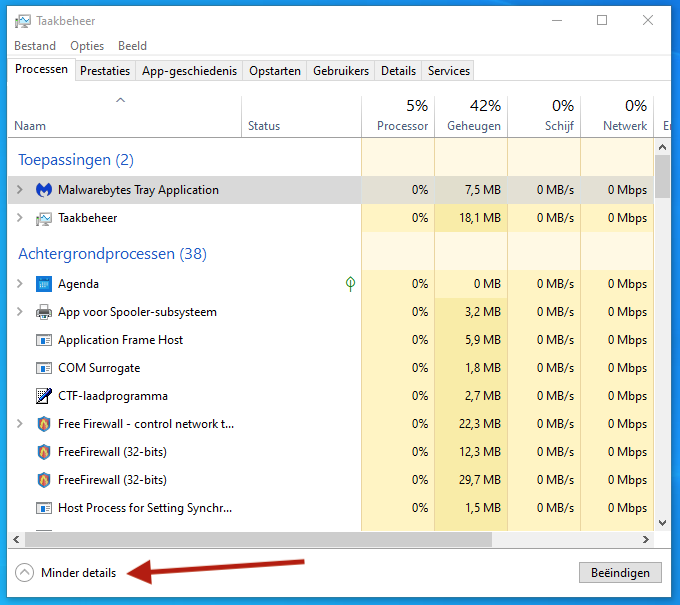680x605 pixels.
Task: Expand the Malwarebytes Tray Application row
Action: pyautogui.click(x=19, y=190)
